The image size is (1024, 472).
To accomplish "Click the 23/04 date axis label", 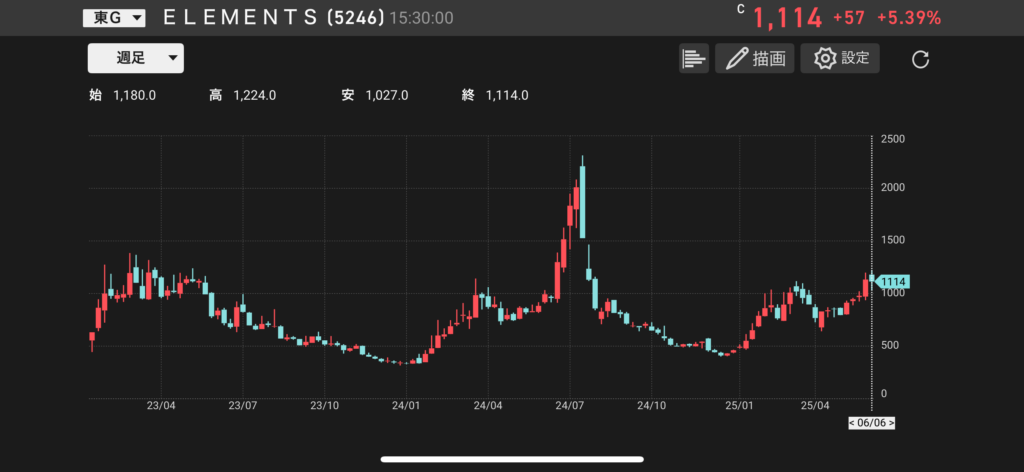I will (161, 405).
